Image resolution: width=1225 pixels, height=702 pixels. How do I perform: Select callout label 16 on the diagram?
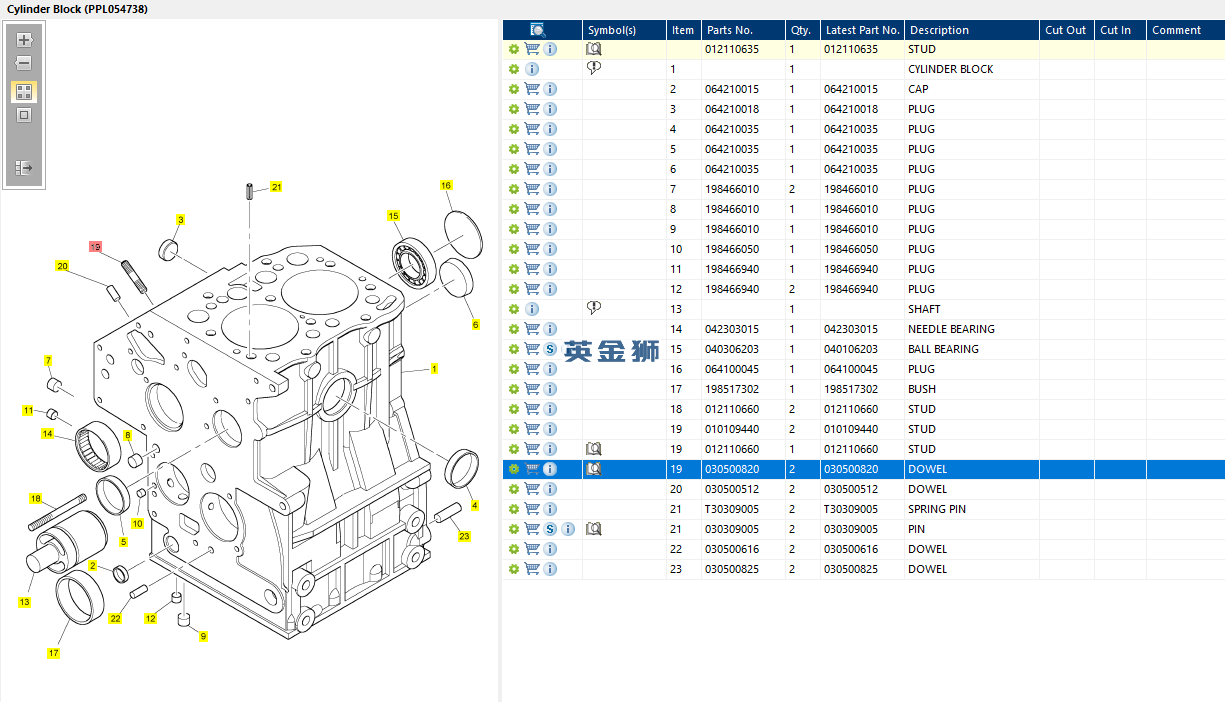coord(446,185)
